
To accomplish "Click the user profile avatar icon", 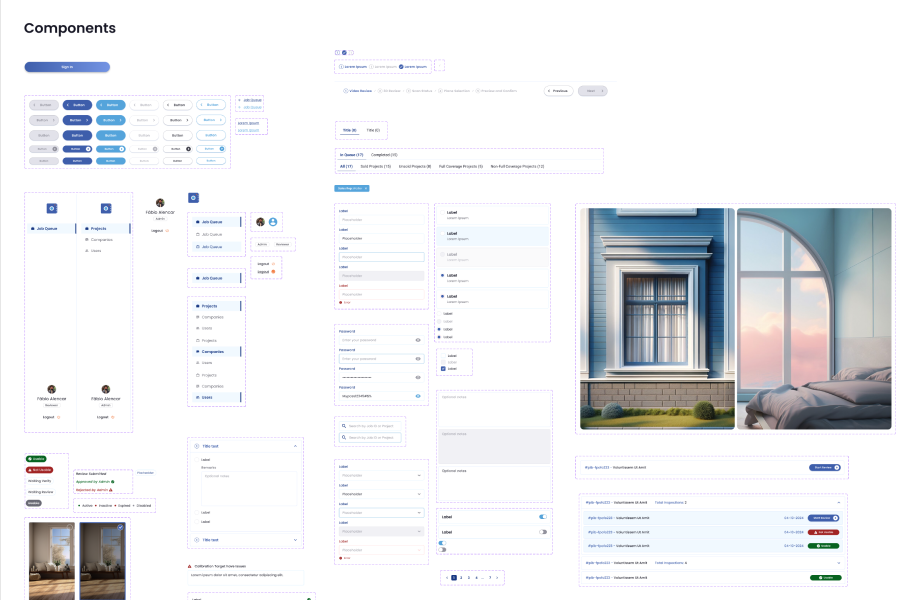I will click(273, 223).
